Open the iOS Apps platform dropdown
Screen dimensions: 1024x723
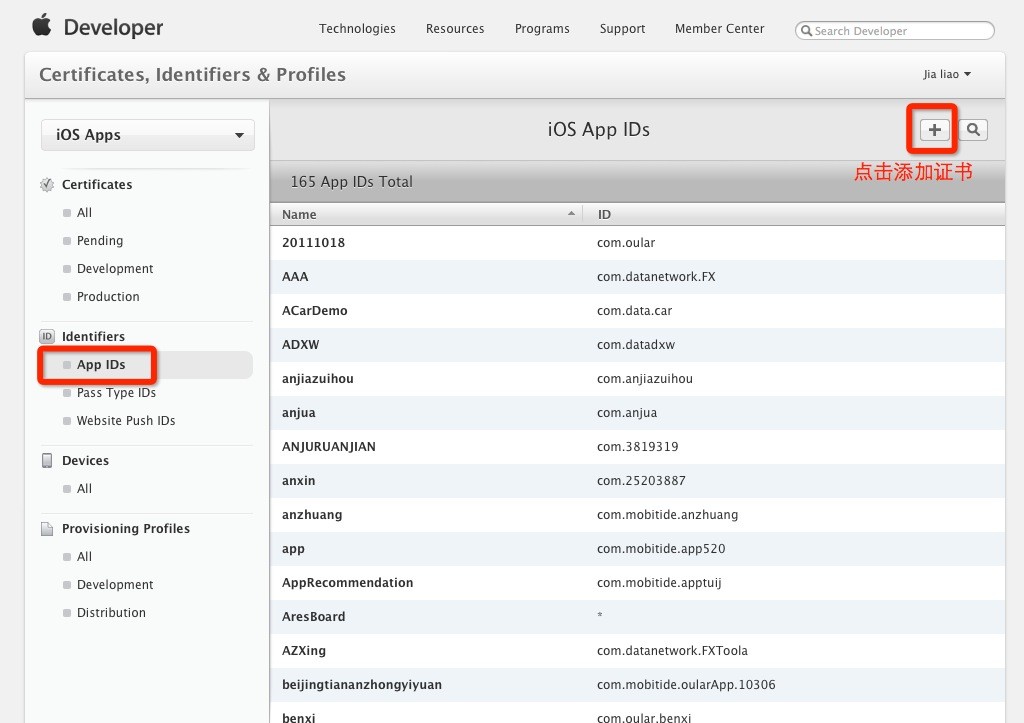[148, 135]
